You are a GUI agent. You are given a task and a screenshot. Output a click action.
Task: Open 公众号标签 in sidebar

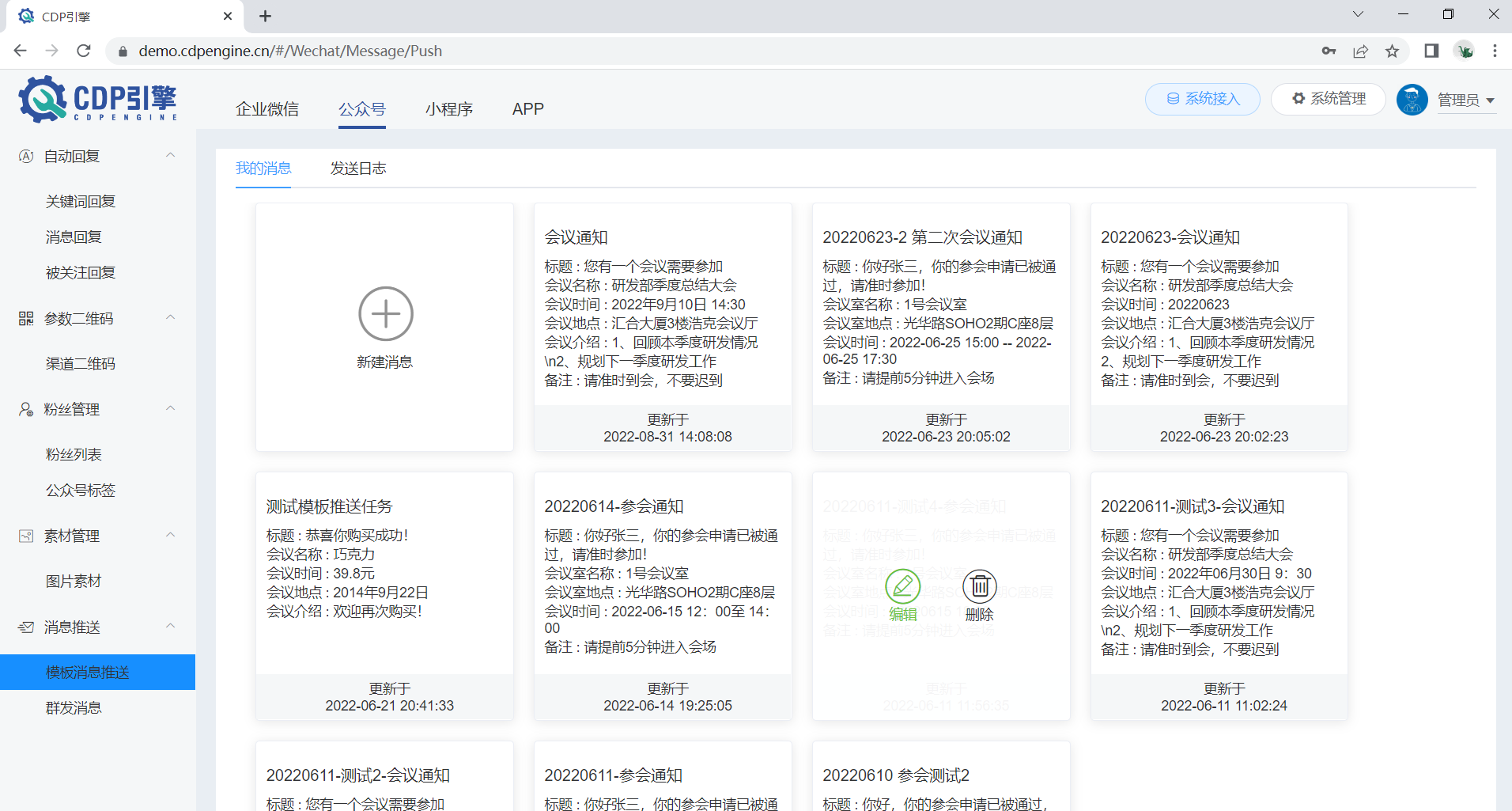pos(81,491)
